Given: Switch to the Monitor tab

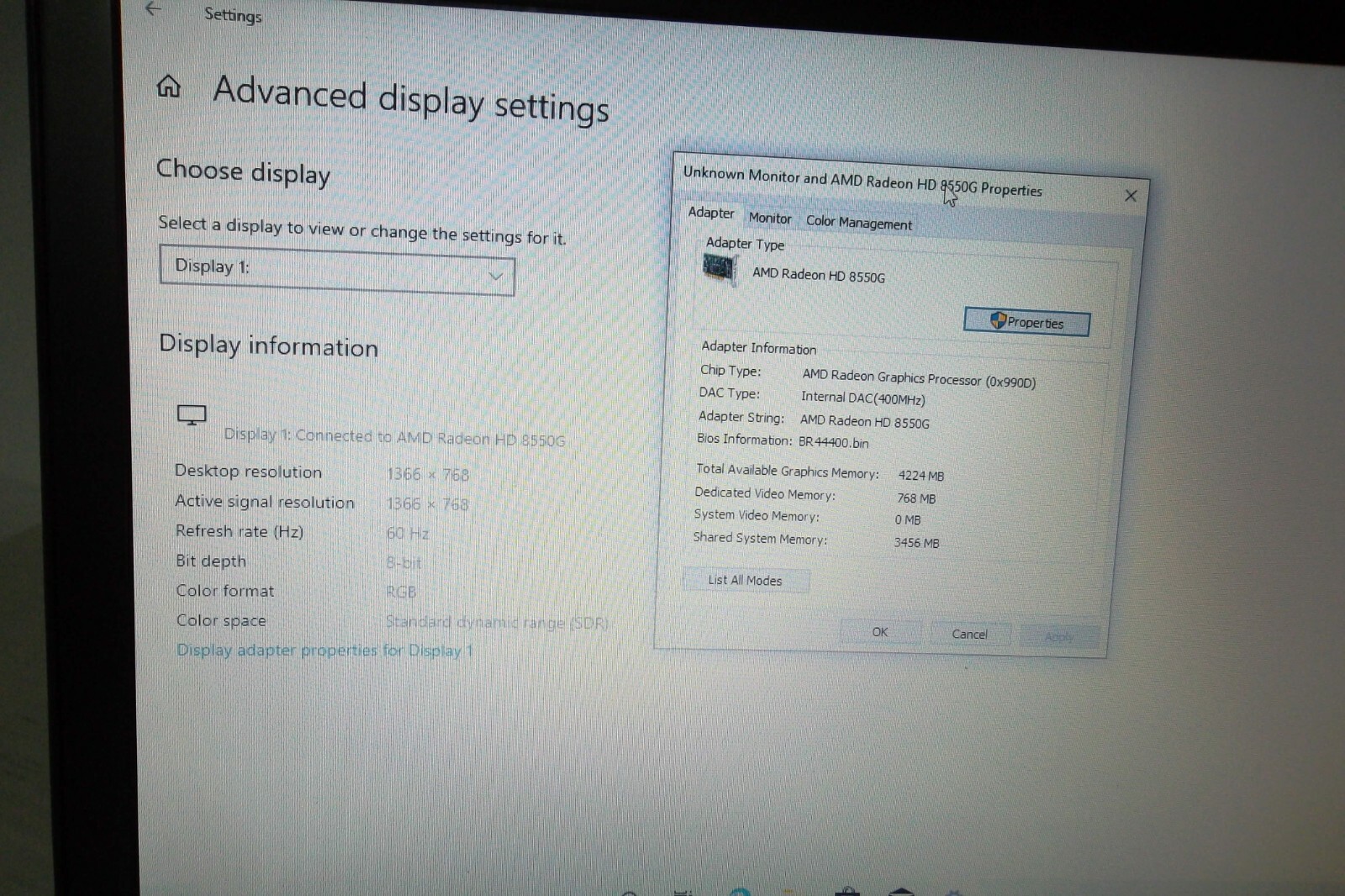Looking at the screenshot, I should 770,218.
